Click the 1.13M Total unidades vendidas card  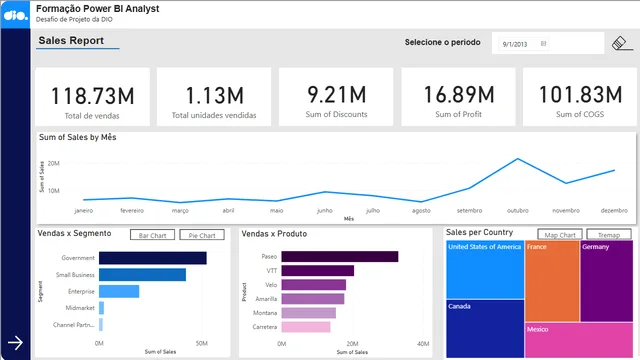point(214,97)
